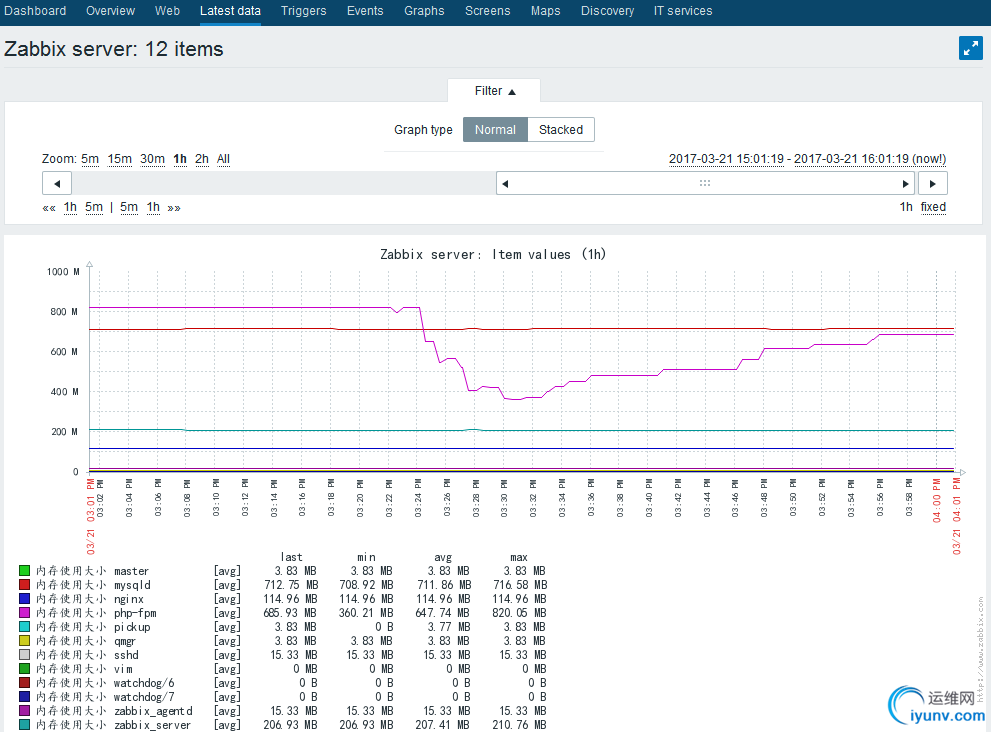Click the 1000 M y-axis label
Viewport: 991px width, 732px height.
63,271
